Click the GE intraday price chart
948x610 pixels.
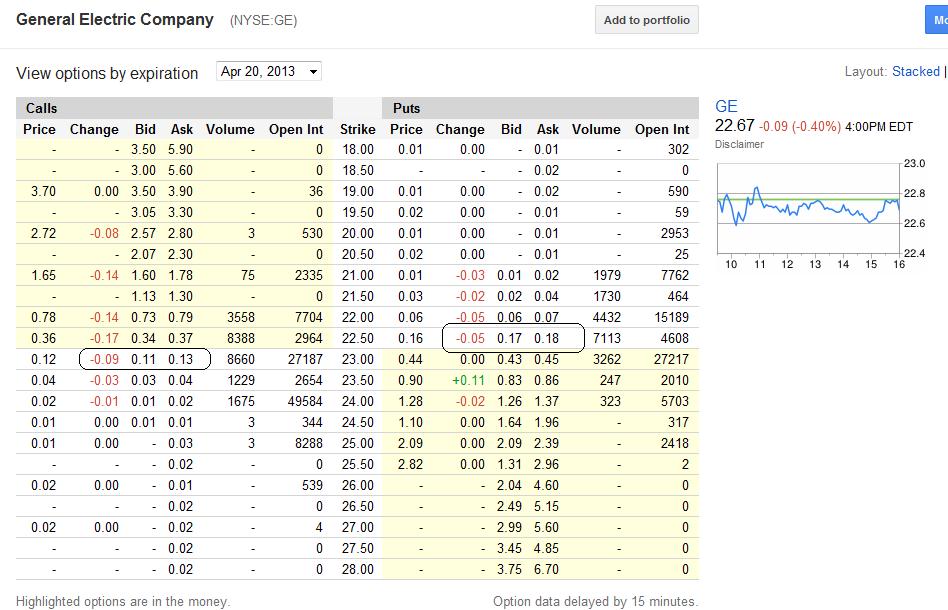pyautogui.click(x=808, y=209)
